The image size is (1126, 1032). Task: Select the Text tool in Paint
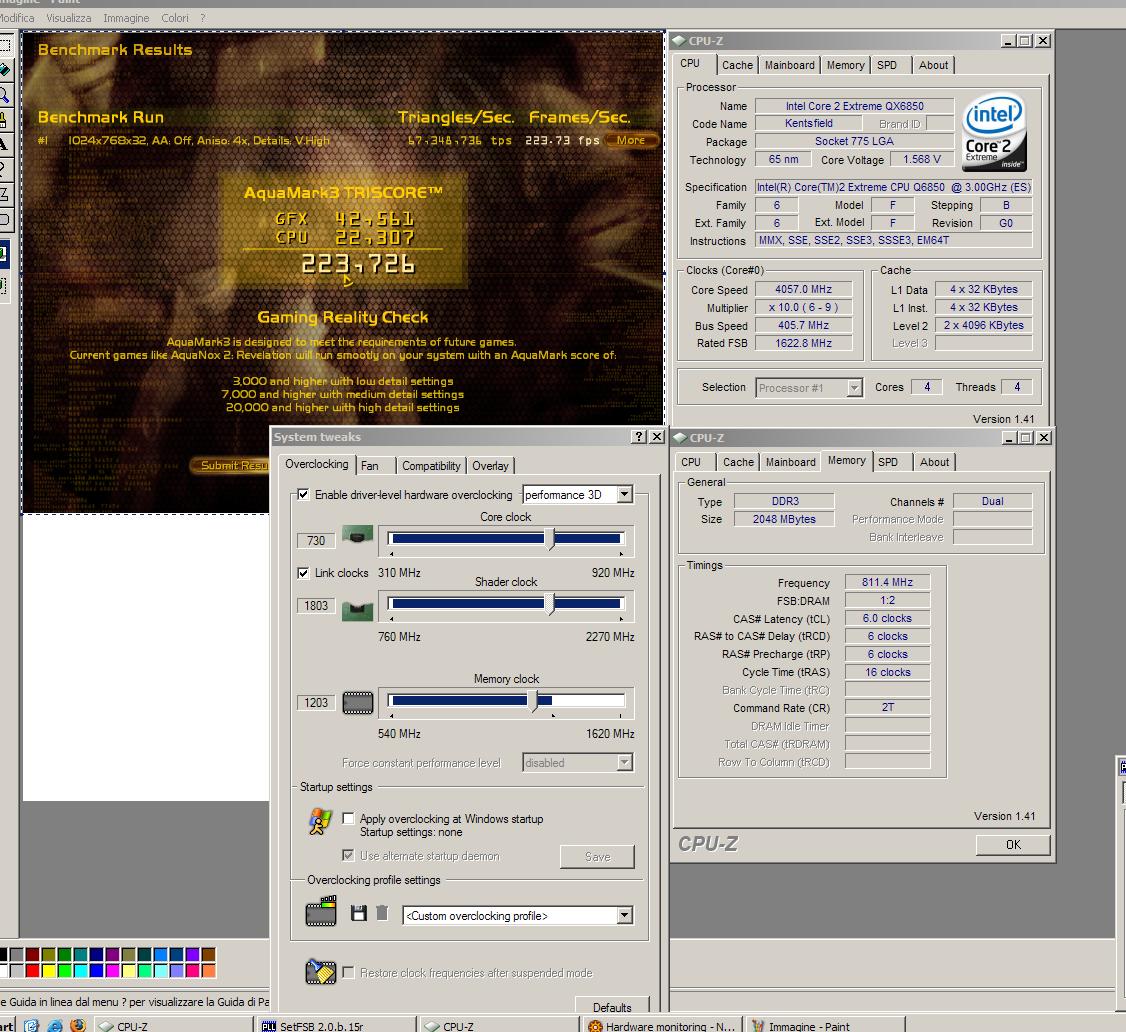pos(4,144)
